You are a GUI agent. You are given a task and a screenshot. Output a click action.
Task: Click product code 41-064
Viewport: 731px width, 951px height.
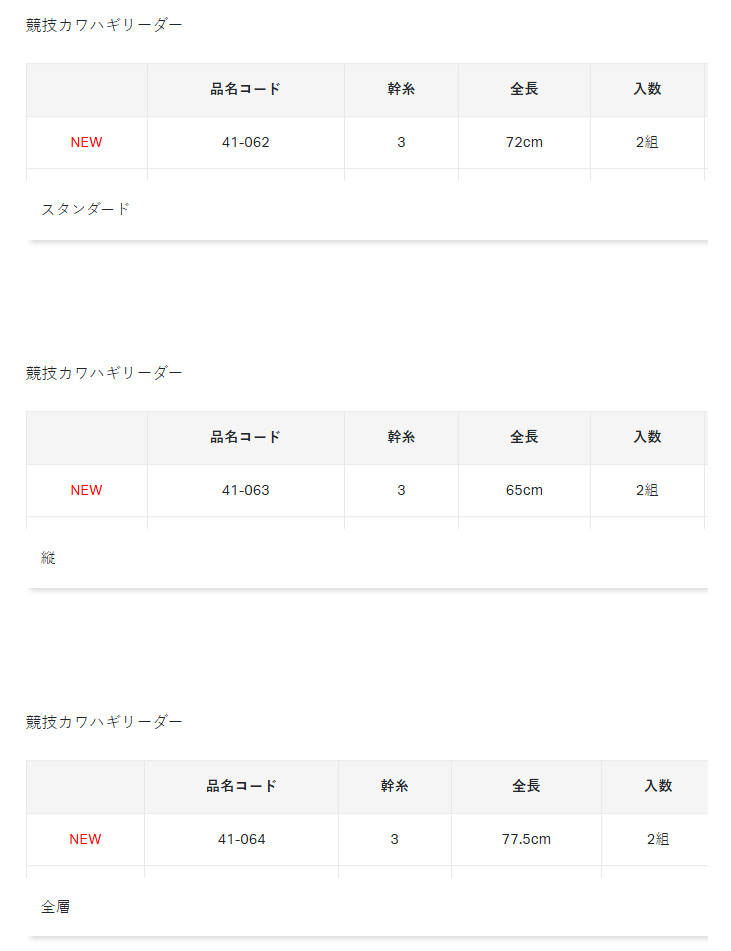241,839
